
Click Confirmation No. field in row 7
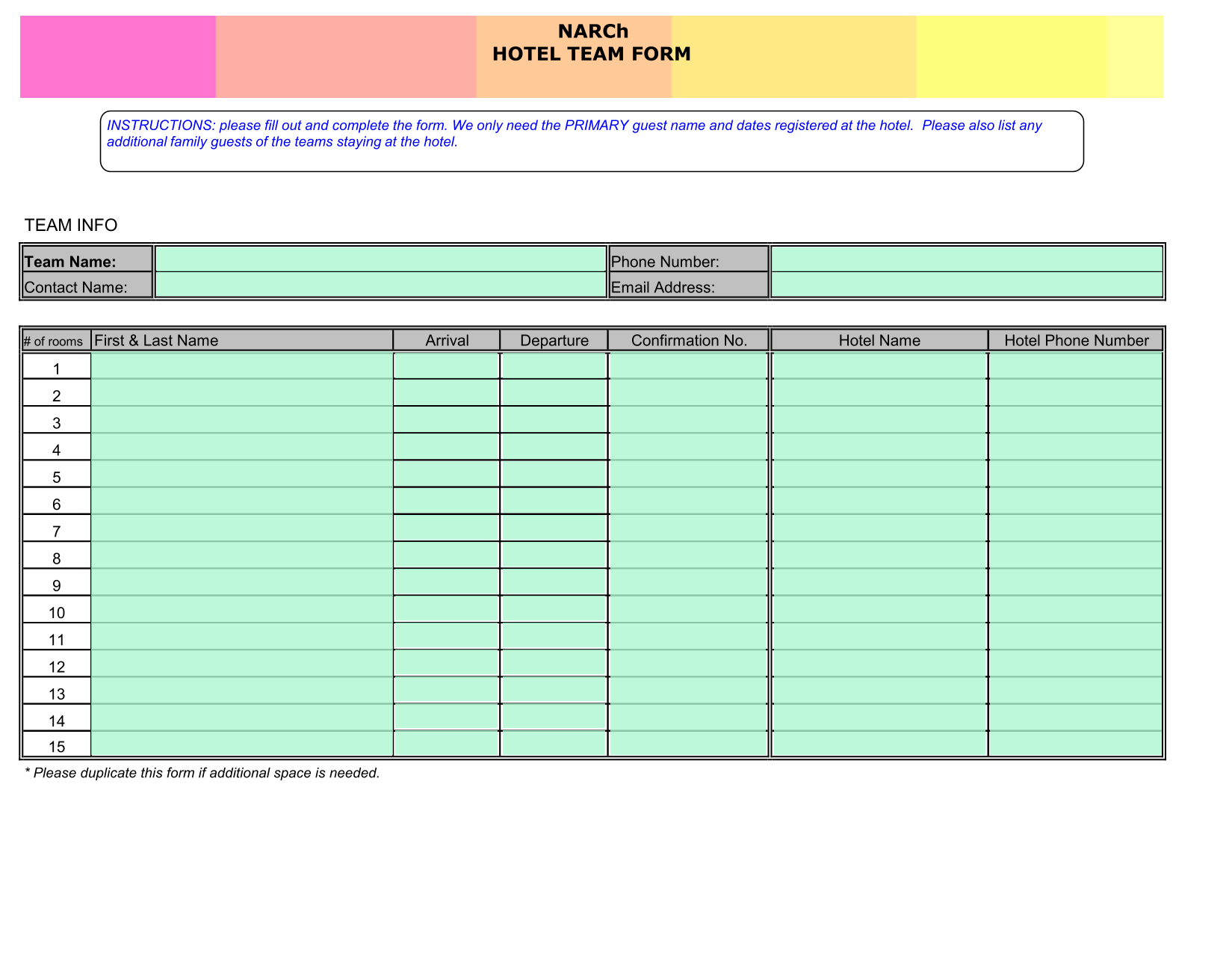(x=689, y=528)
